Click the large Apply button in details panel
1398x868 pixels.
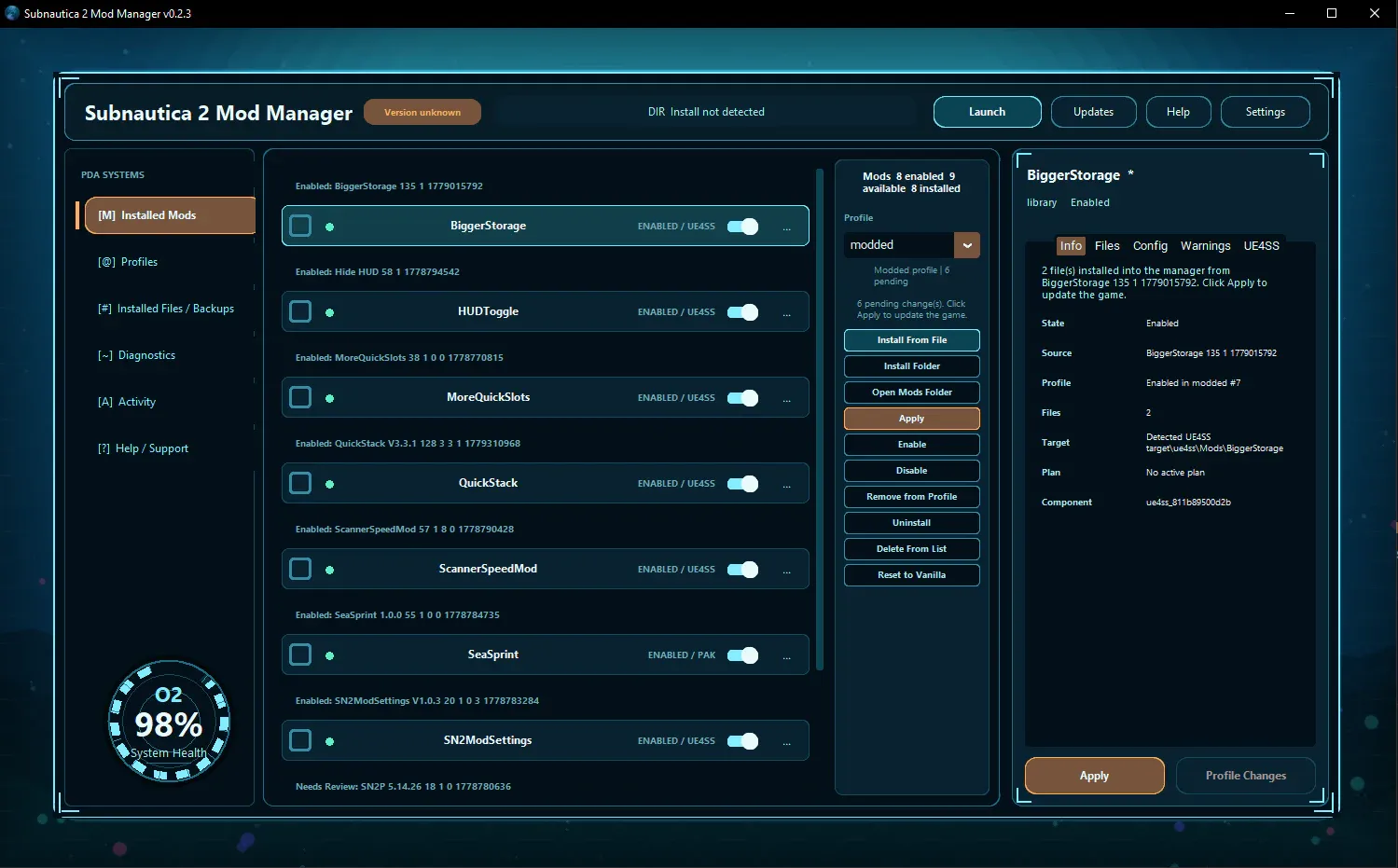(x=1095, y=776)
